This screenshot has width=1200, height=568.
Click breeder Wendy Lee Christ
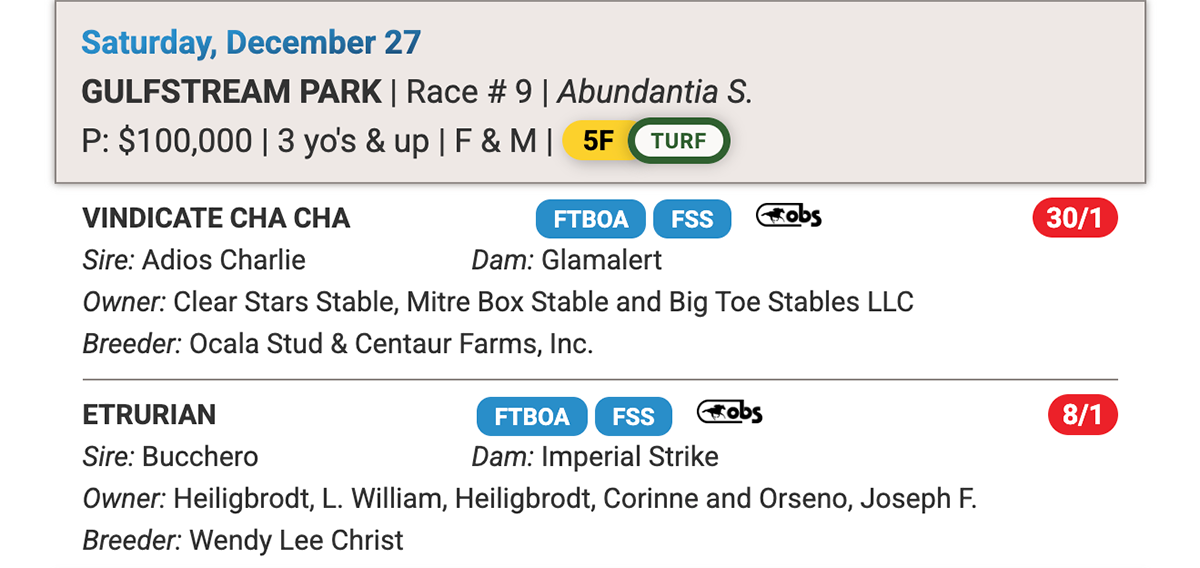point(296,541)
